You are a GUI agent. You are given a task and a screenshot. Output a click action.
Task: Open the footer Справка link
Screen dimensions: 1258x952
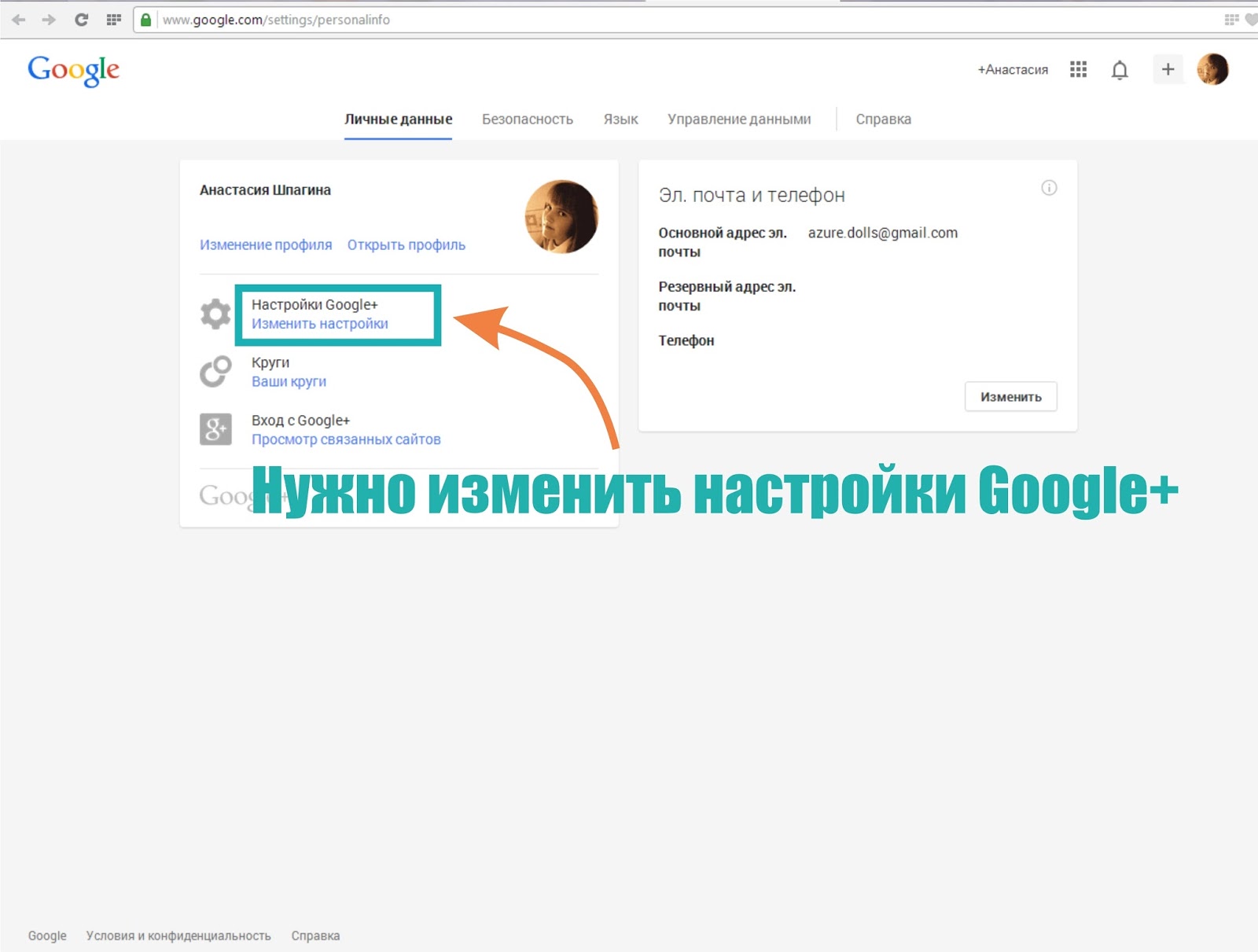pos(315,935)
